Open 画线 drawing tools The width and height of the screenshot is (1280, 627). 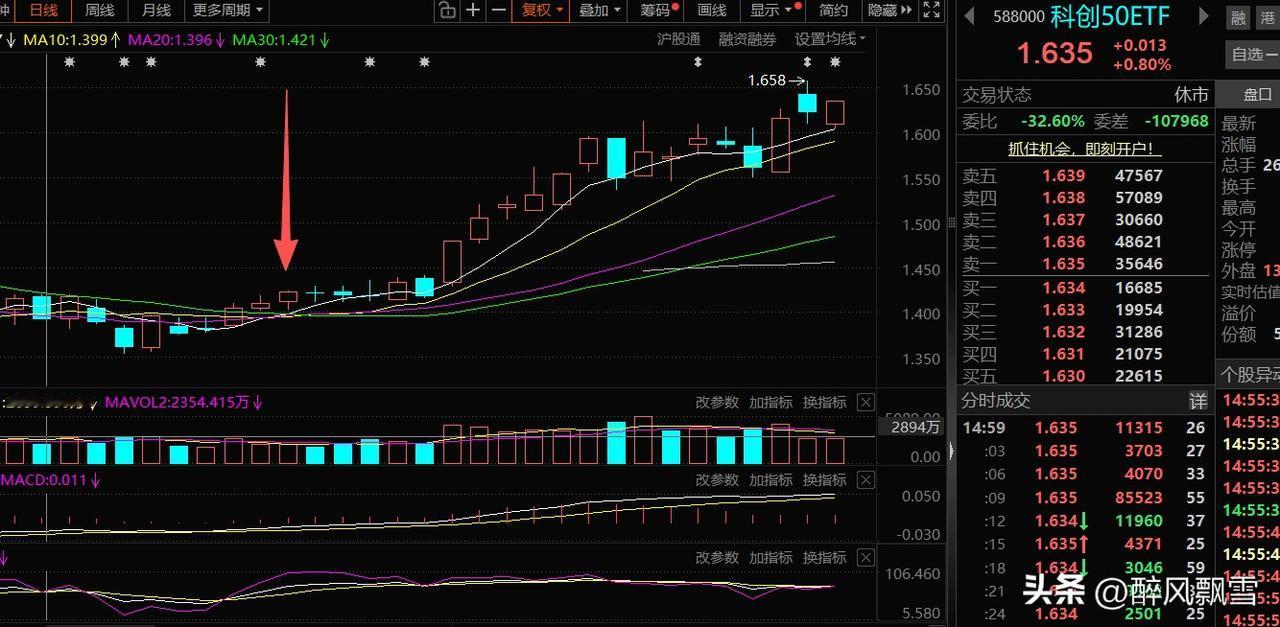pyautogui.click(x=712, y=11)
